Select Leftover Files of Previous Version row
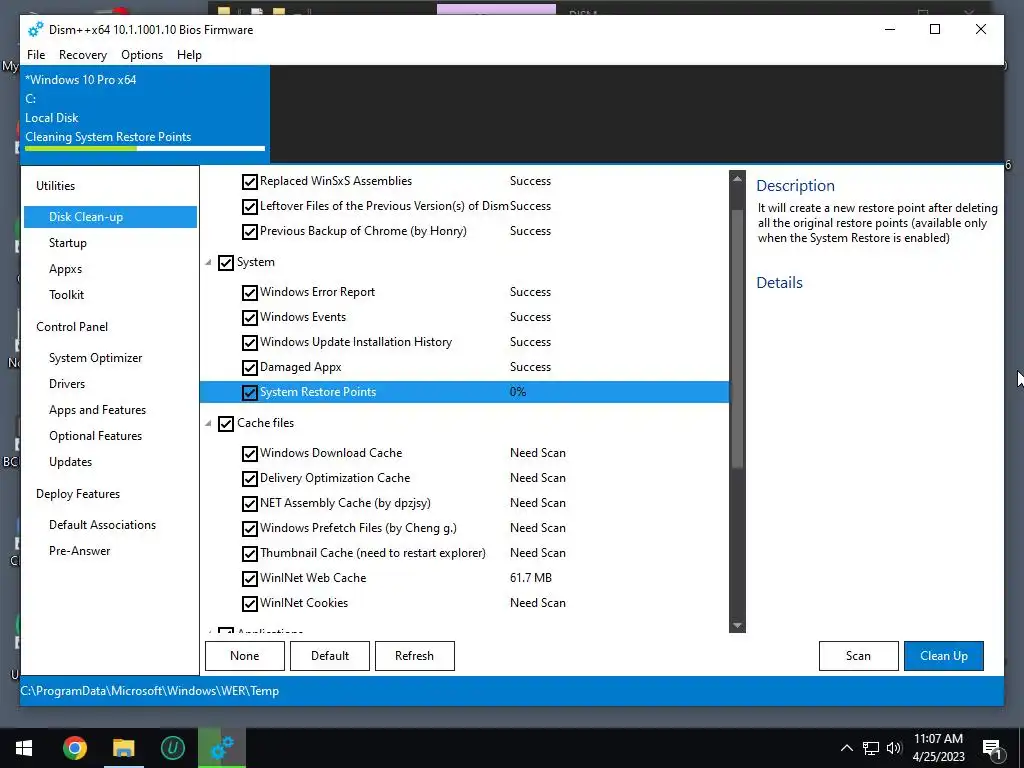The image size is (1024, 768). [464, 206]
